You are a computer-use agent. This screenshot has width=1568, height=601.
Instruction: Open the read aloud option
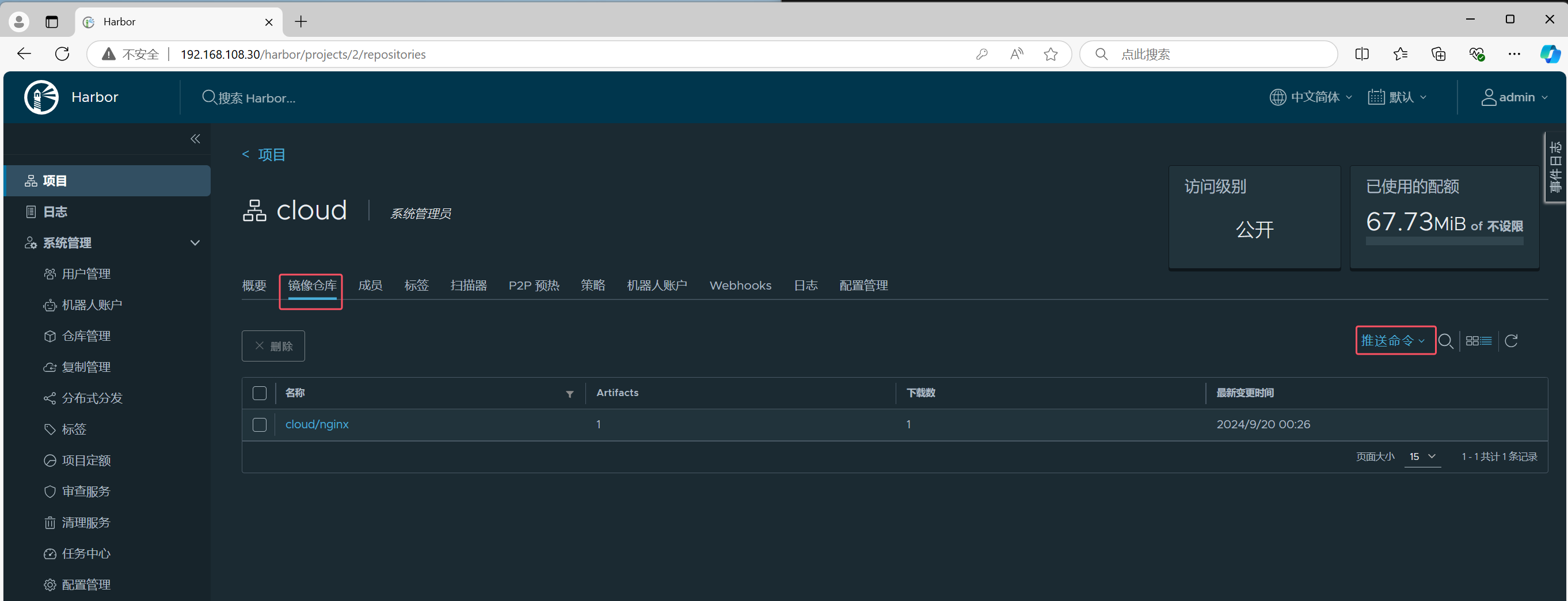coord(1016,54)
